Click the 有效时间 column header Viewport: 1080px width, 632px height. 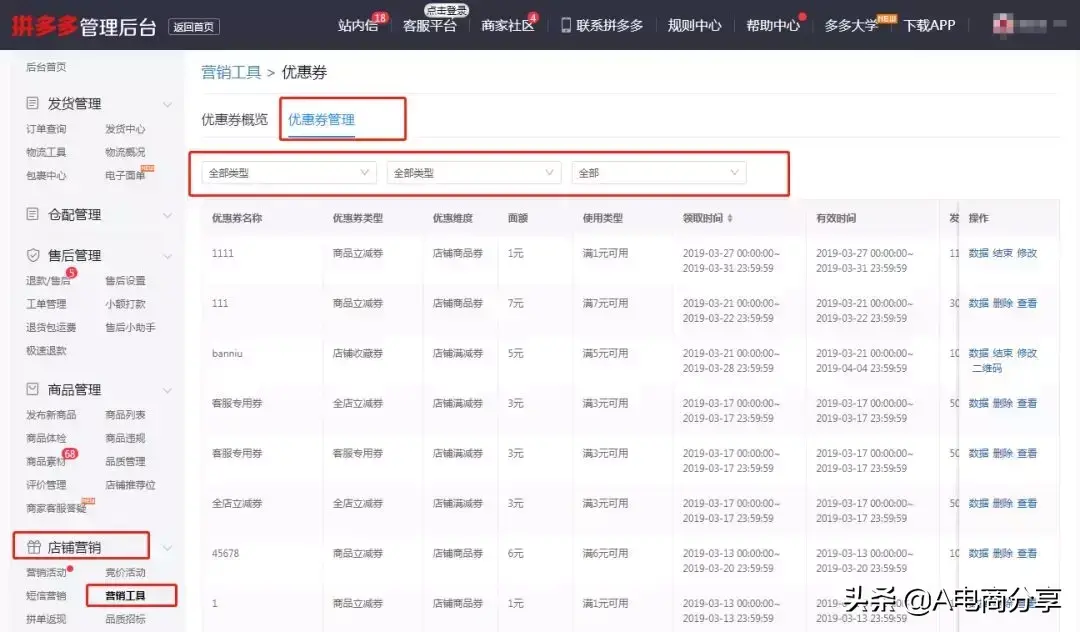(836, 218)
